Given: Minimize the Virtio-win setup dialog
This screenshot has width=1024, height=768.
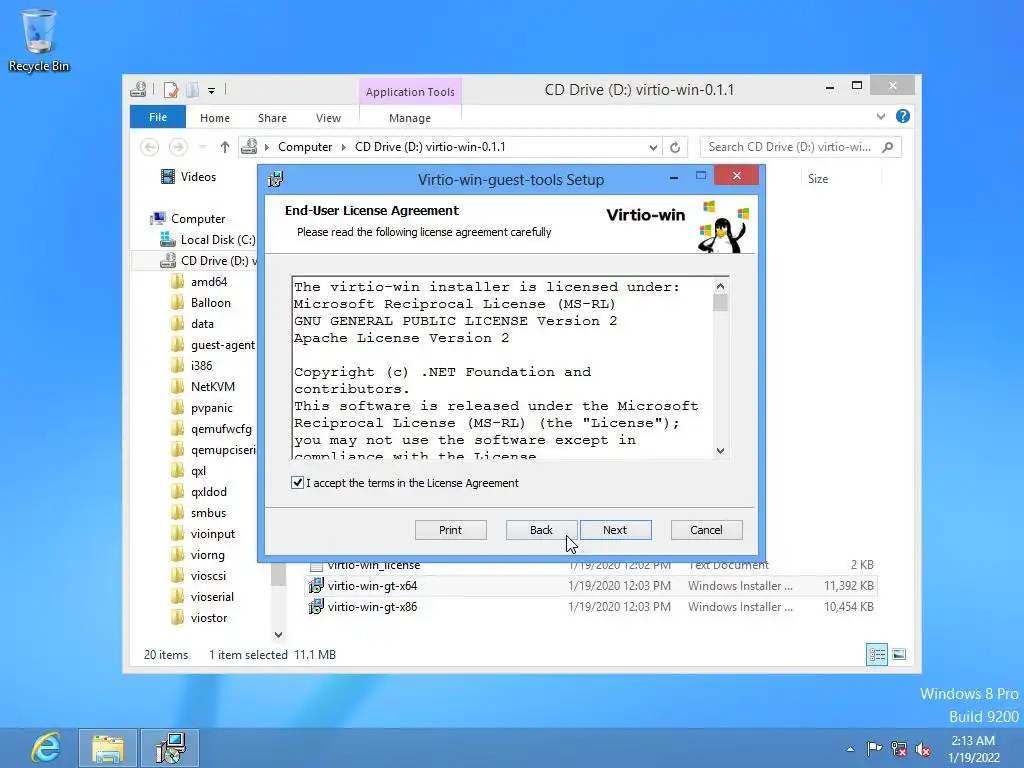Looking at the screenshot, I should (x=673, y=177).
